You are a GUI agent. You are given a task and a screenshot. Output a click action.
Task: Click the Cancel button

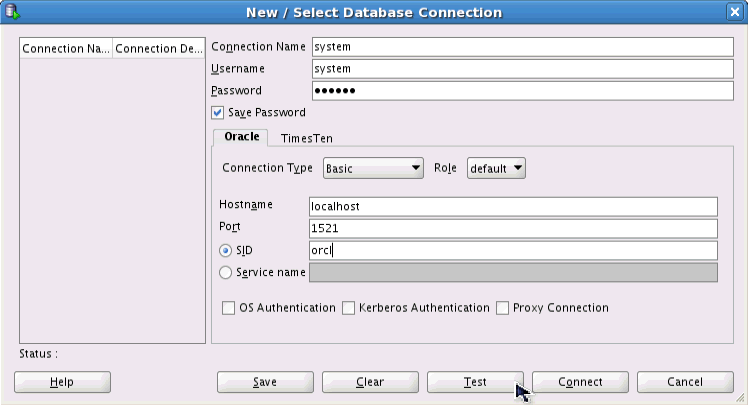point(685,382)
